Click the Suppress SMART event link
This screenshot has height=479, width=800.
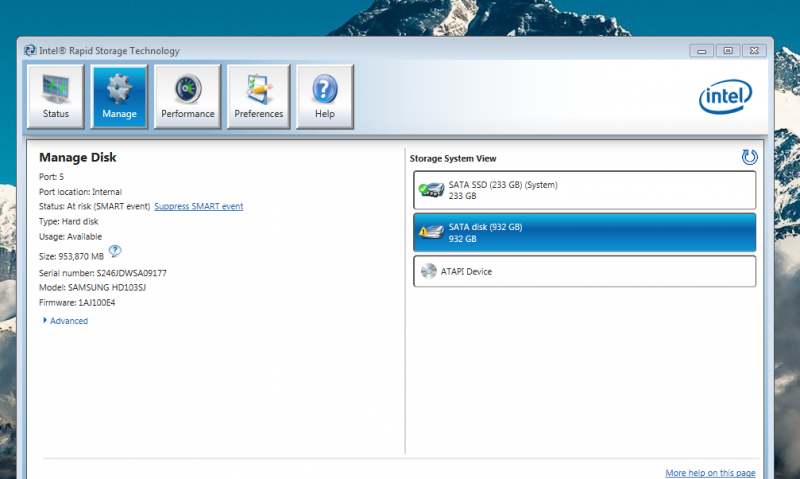pos(198,206)
